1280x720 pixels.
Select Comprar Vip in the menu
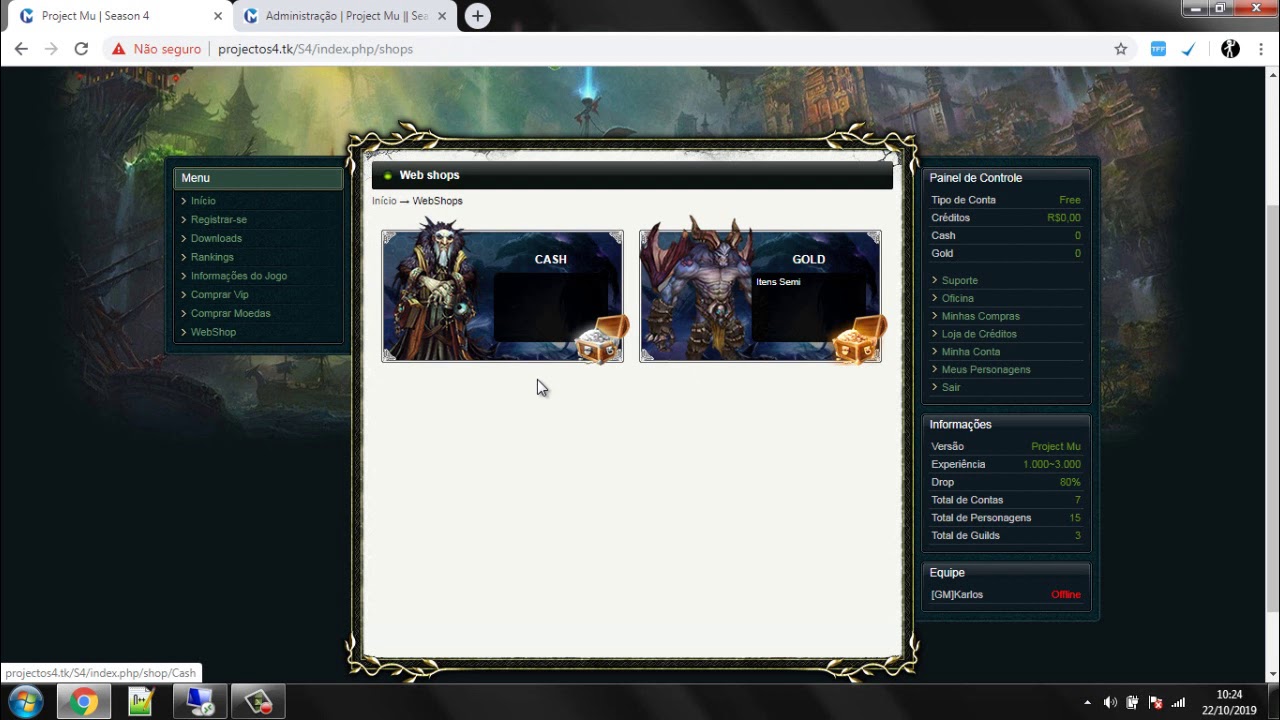pyautogui.click(x=220, y=295)
